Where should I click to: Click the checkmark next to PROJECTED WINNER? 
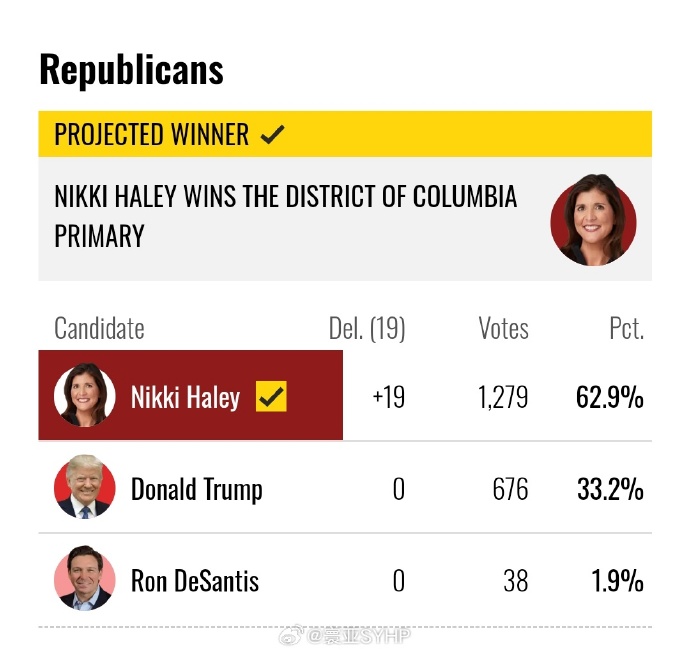[272, 135]
